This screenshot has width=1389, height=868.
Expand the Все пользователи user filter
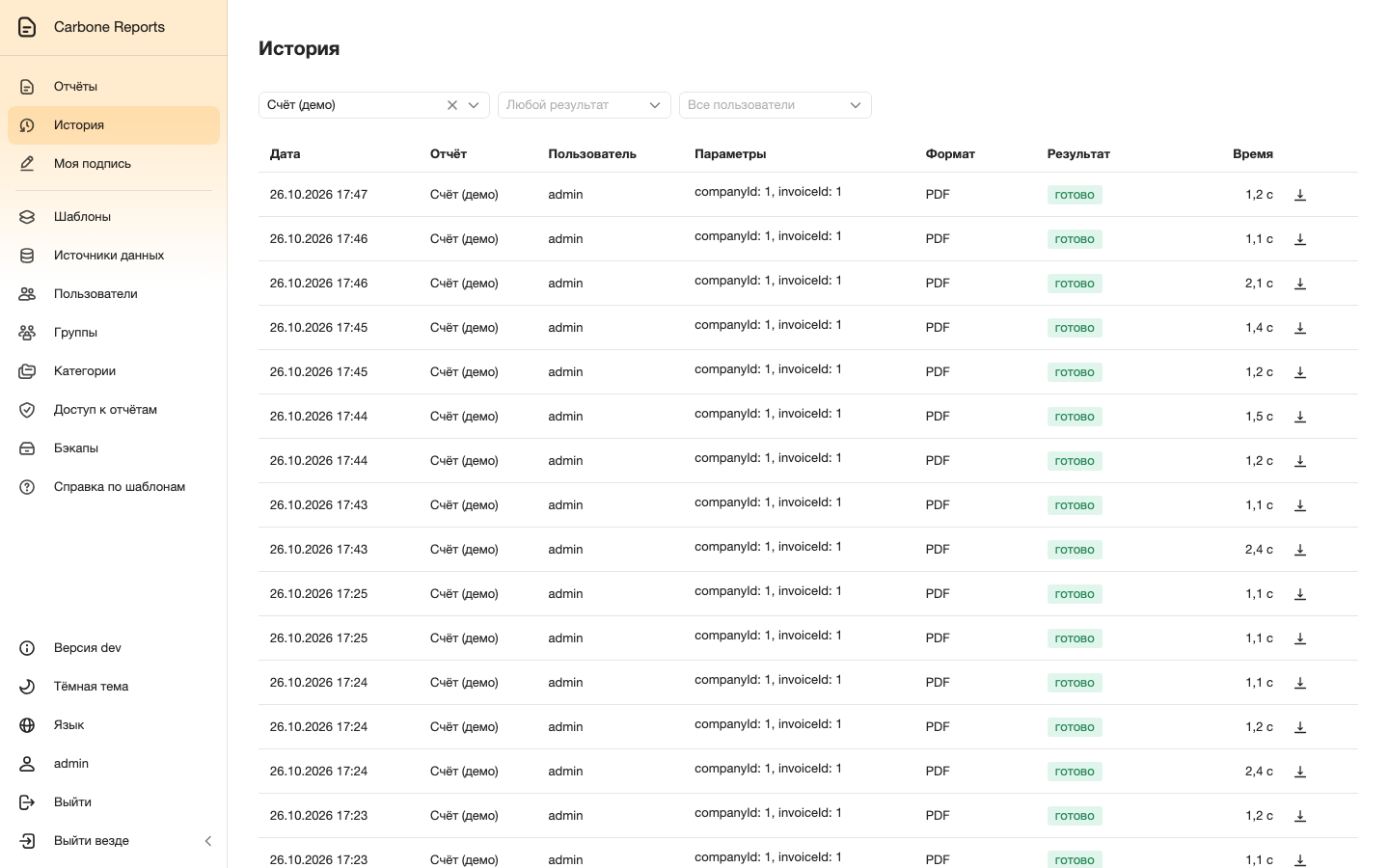tap(776, 105)
